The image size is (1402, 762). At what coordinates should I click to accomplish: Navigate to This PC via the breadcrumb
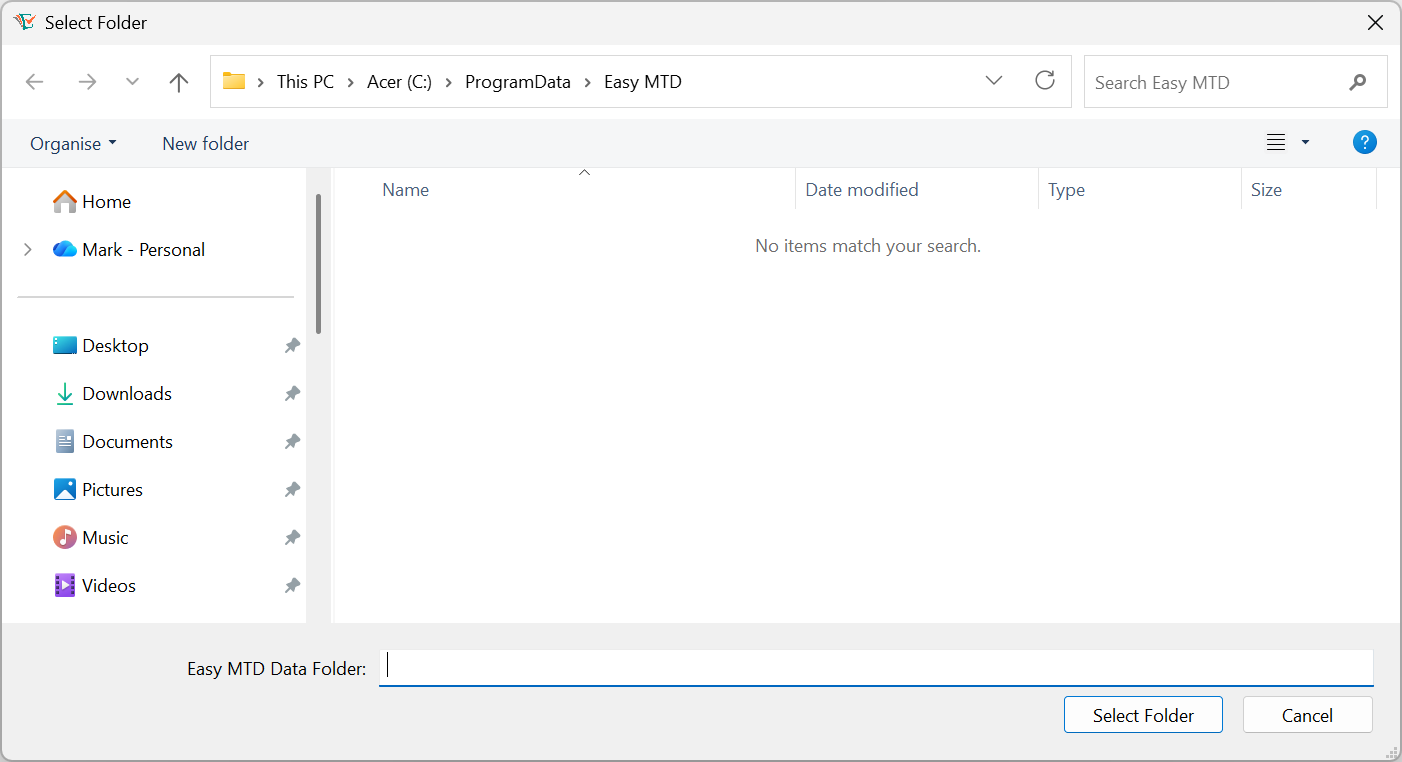tap(305, 81)
